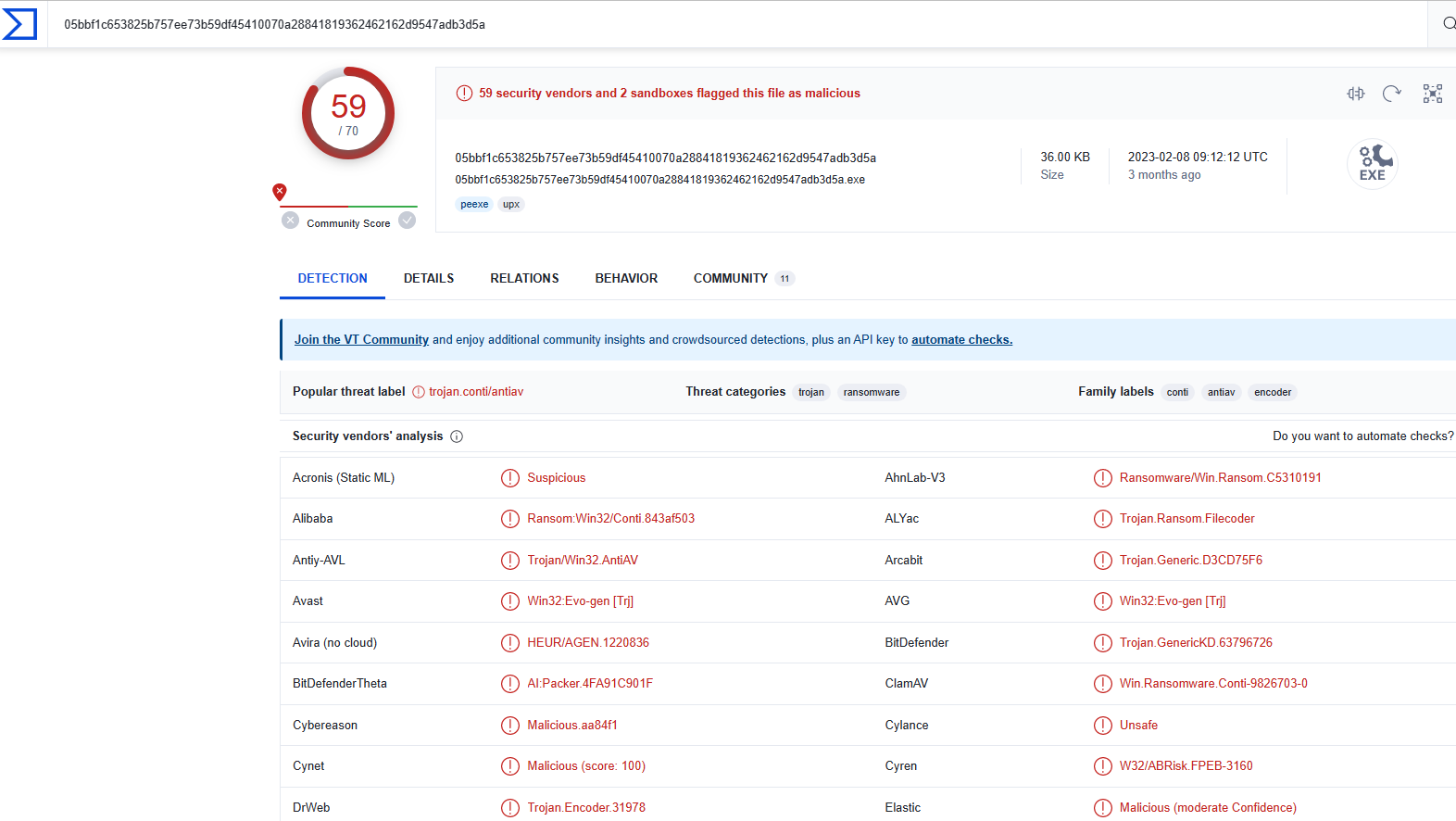Open the security vendors' analysis info icon
Image resolution: width=1456 pixels, height=821 pixels.
[457, 436]
